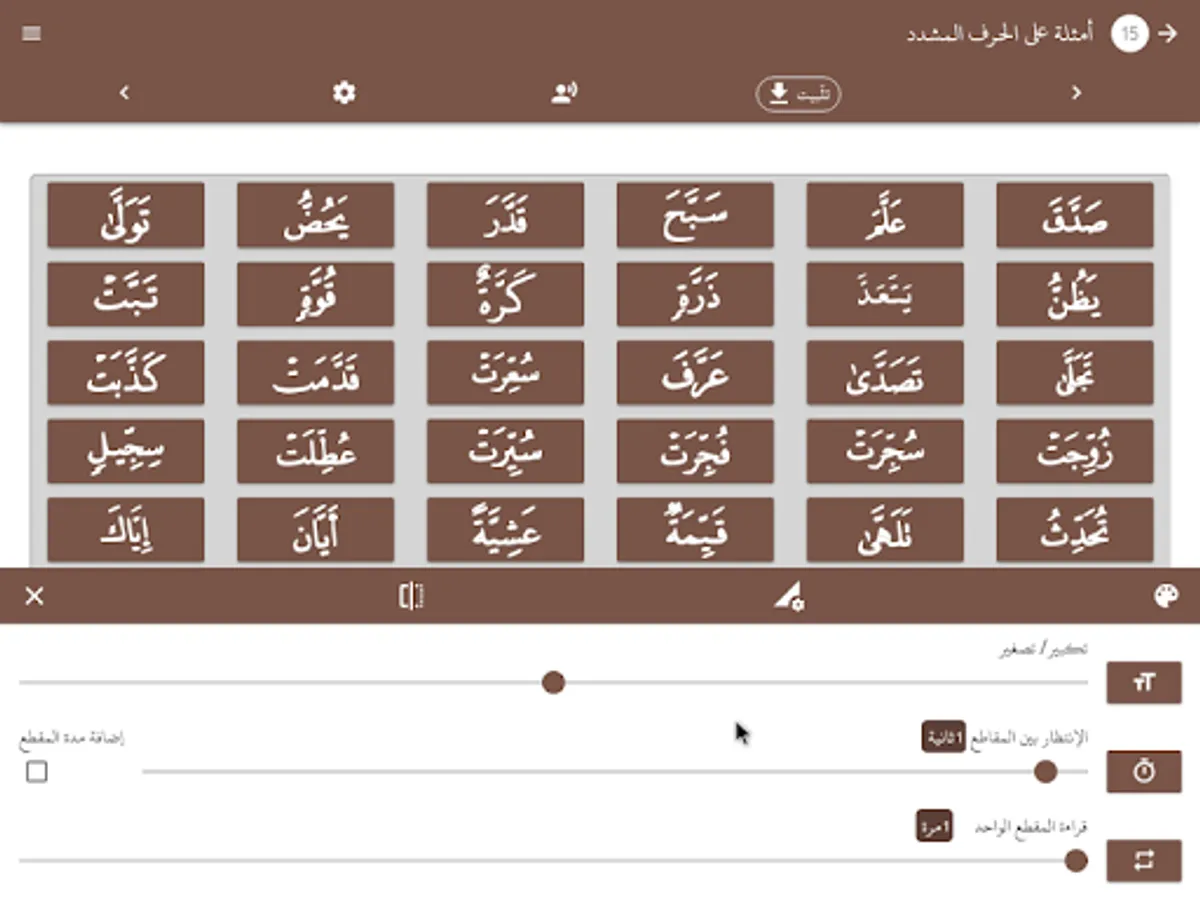1200x900 pixels.
Task: Play the word زُوِّجَتْ
Action: click(1075, 452)
